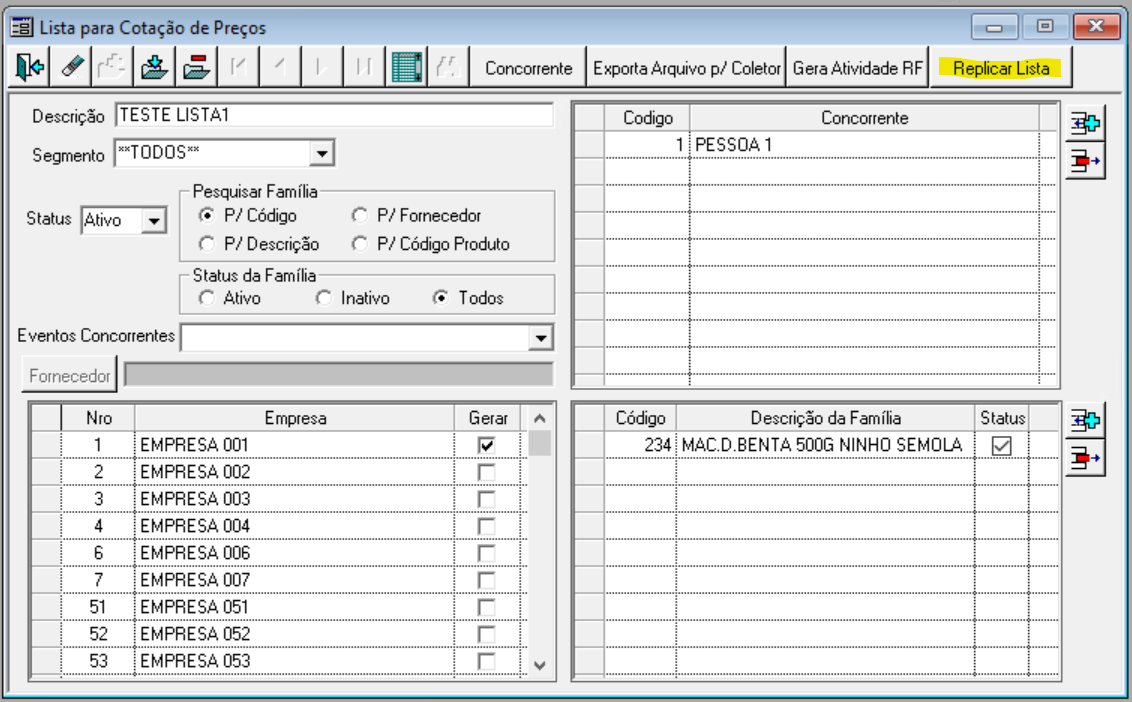Click the família code 234 cell

coord(640,445)
